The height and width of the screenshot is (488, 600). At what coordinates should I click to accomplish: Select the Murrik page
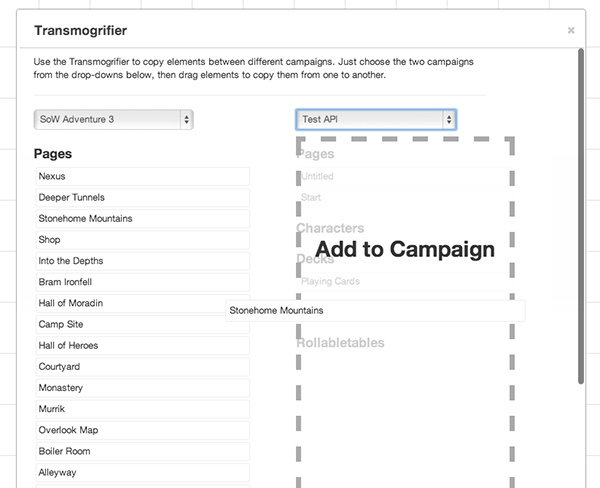141,409
